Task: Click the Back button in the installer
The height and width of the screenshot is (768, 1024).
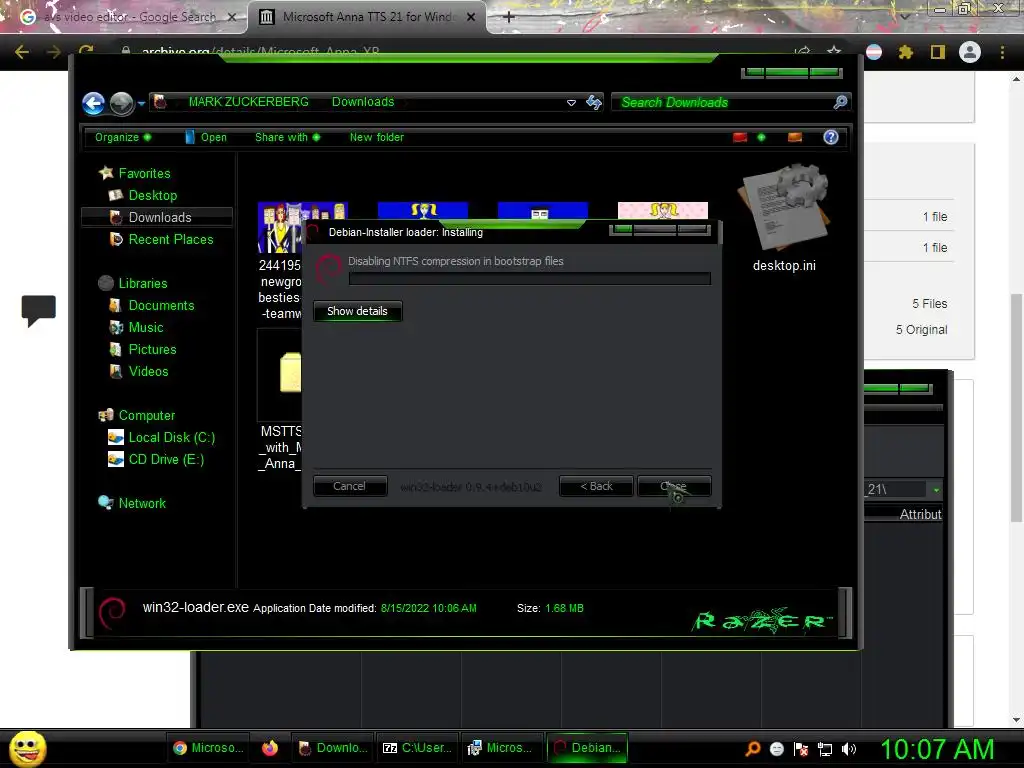Action: coord(596,486)
